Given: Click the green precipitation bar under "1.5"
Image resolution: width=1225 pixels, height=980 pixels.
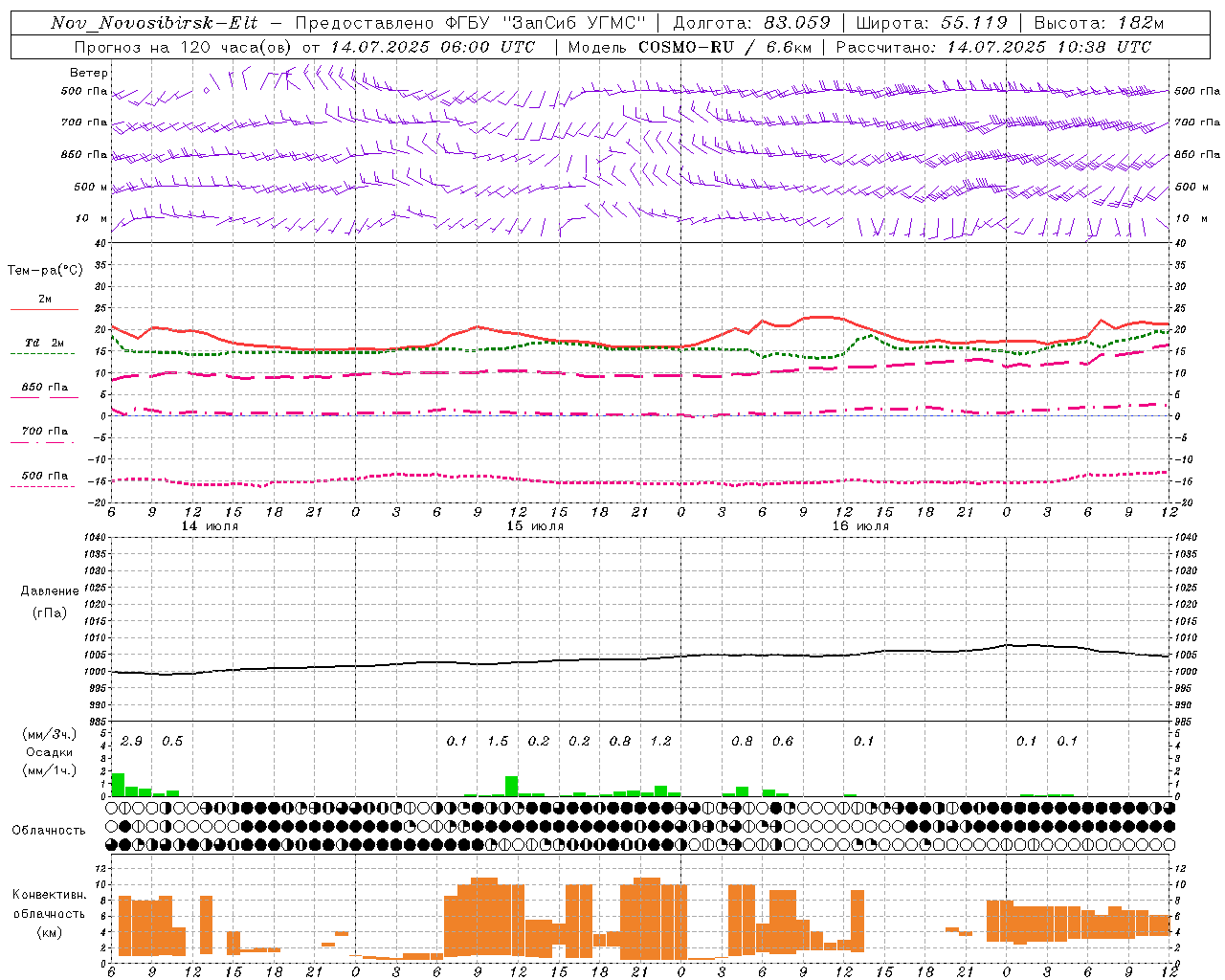Looking at the screenshot, I should 512,787.
